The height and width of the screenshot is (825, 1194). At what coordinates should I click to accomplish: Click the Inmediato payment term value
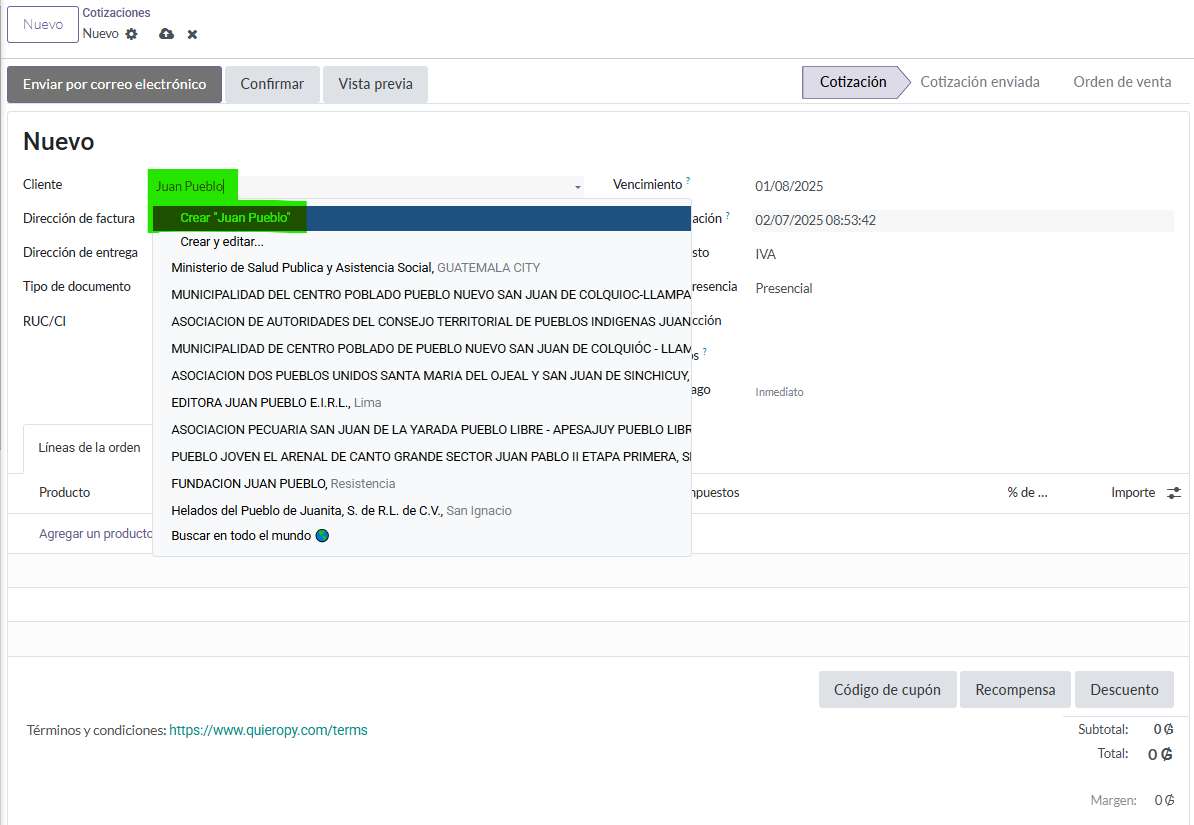coord(779,392)
